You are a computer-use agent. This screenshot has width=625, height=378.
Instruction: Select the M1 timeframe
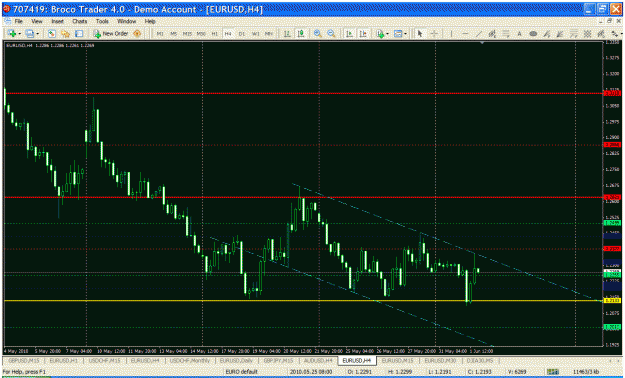coord(160,34)
